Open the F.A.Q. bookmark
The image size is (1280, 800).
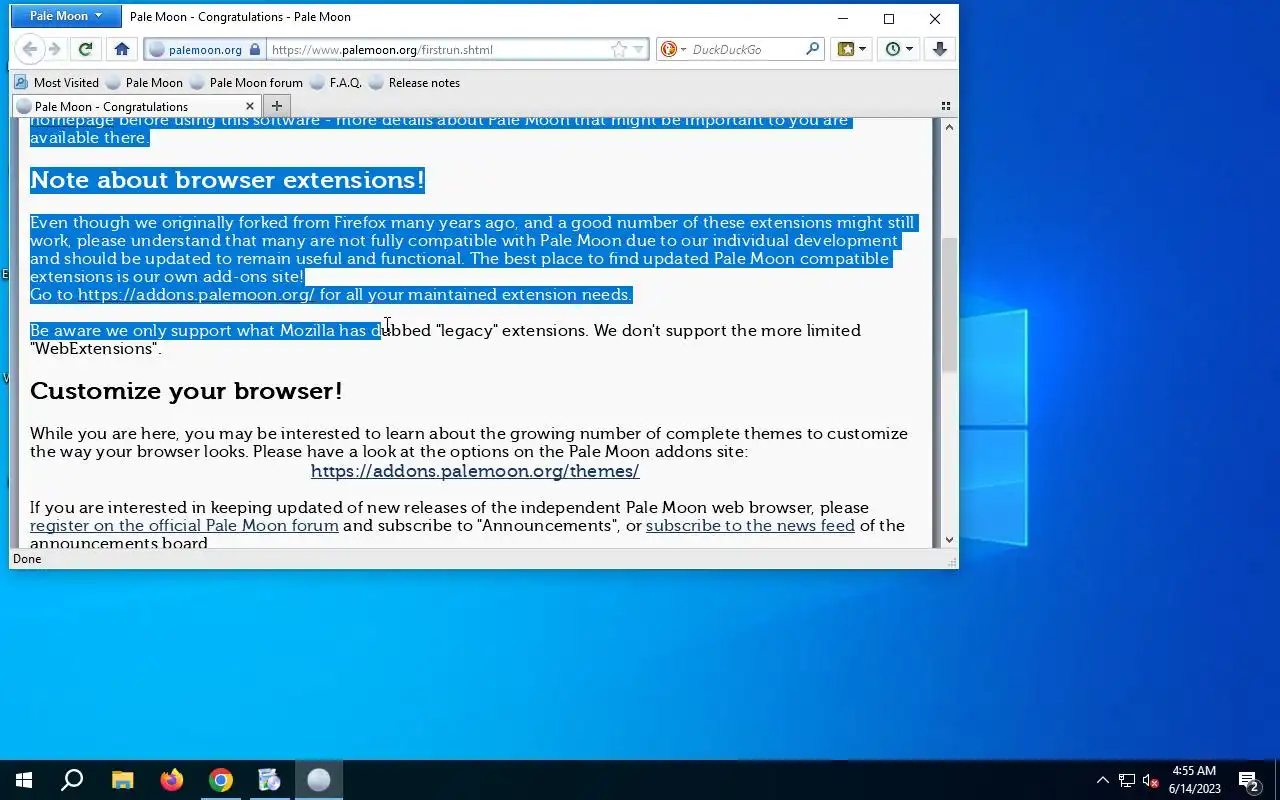point(336,82)
